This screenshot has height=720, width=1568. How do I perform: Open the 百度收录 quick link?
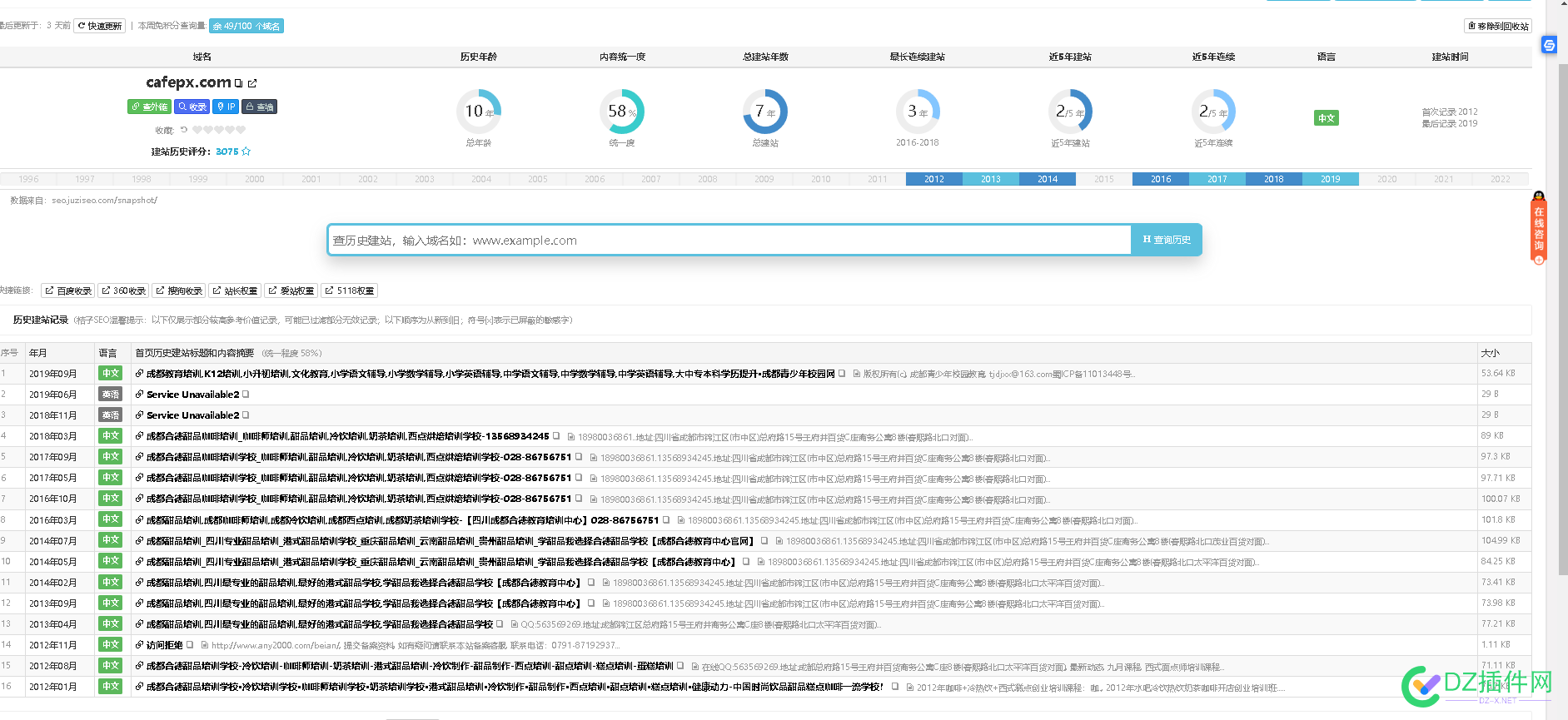[68, 290]
